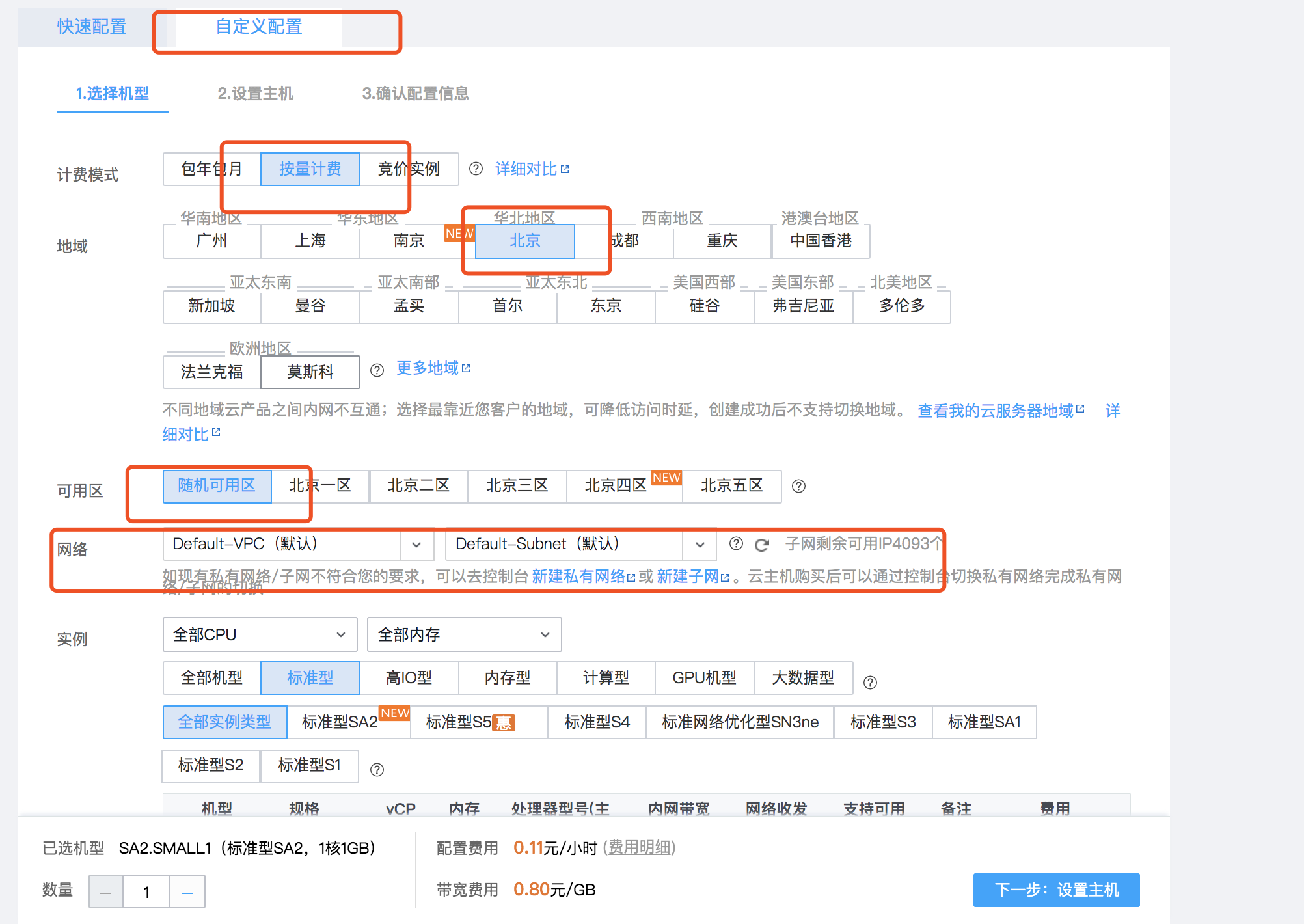The height and width of the screenshot is (924, 1304).
Task: Choose 北京三区 availability zone
Action: tap(517, 485)
